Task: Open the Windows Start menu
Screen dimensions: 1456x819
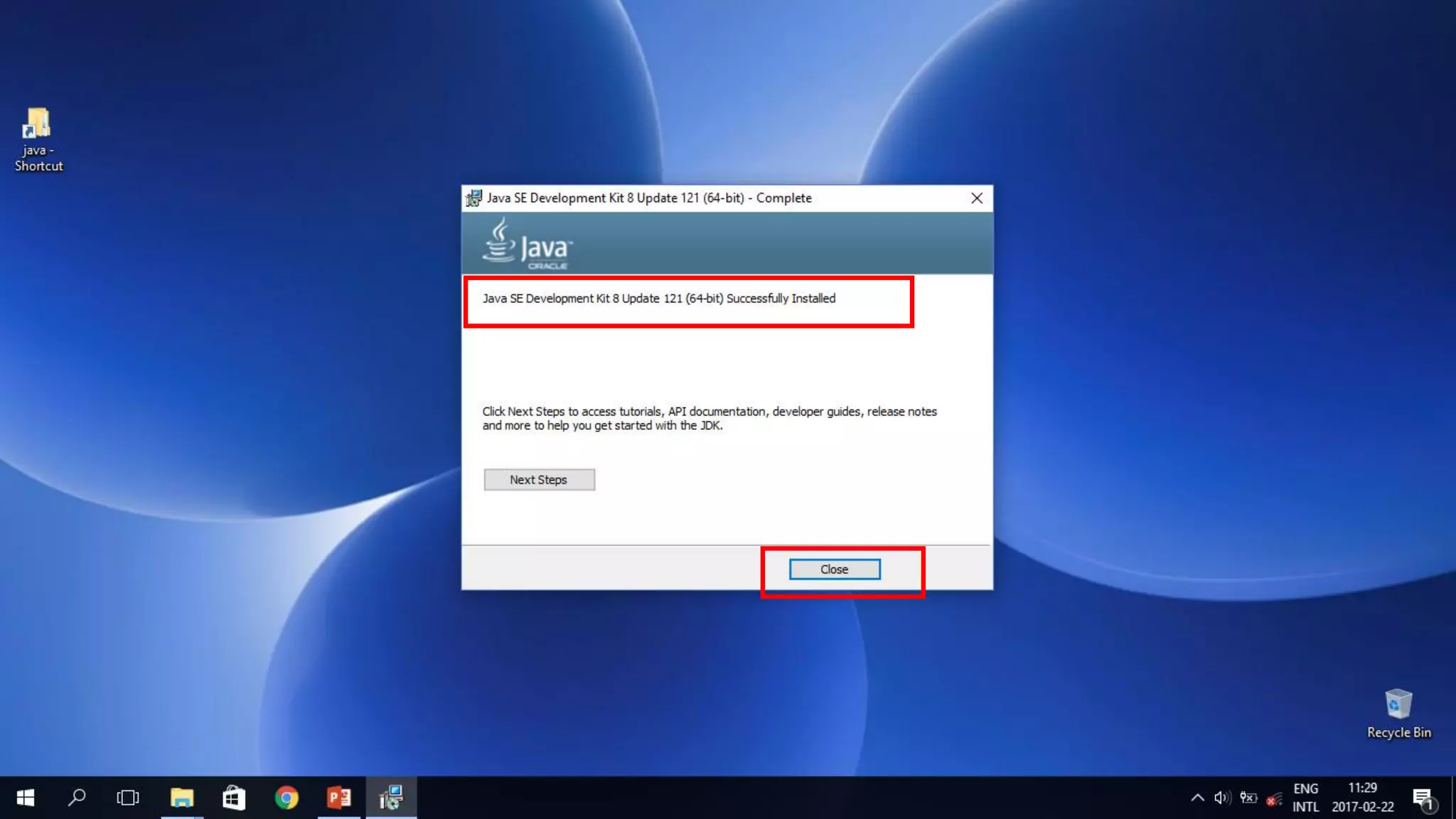Action: pyautogui.click(x=26, y=798)
